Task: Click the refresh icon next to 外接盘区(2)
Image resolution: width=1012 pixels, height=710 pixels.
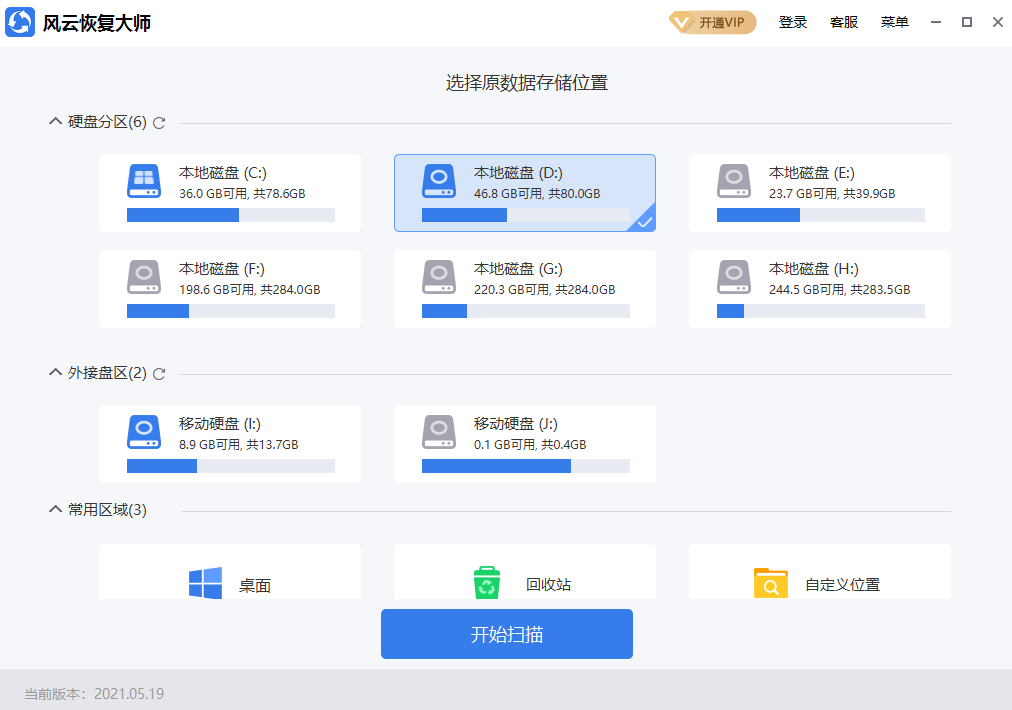Action: tap(159, 372)
